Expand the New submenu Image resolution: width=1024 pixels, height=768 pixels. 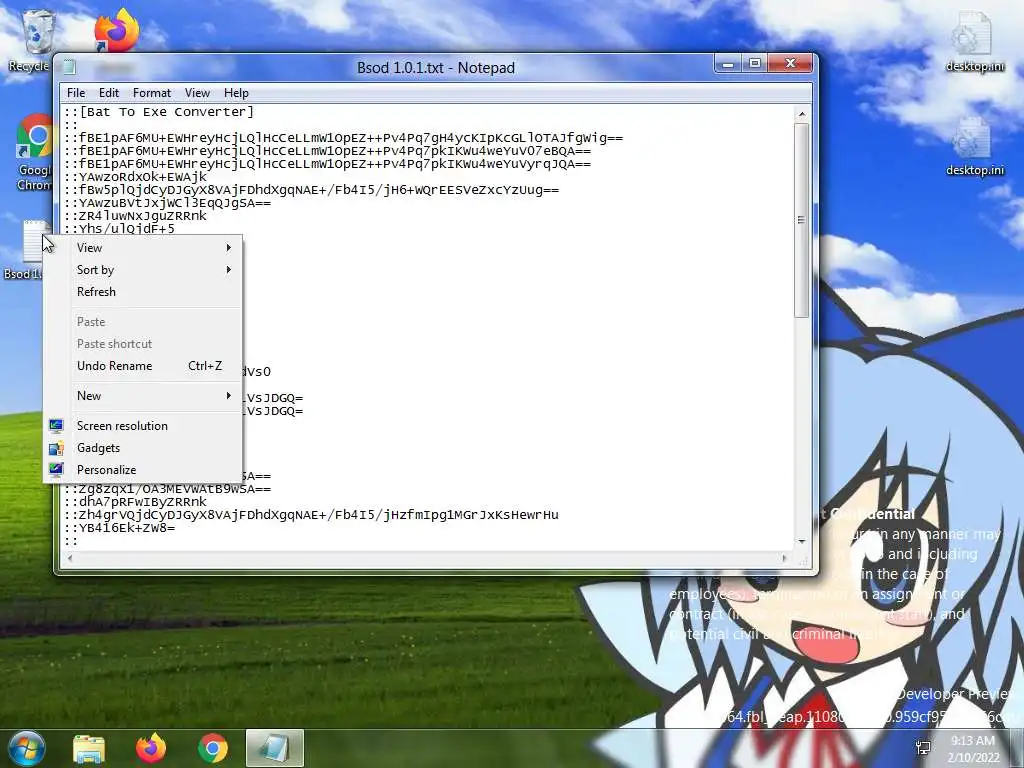143,396
